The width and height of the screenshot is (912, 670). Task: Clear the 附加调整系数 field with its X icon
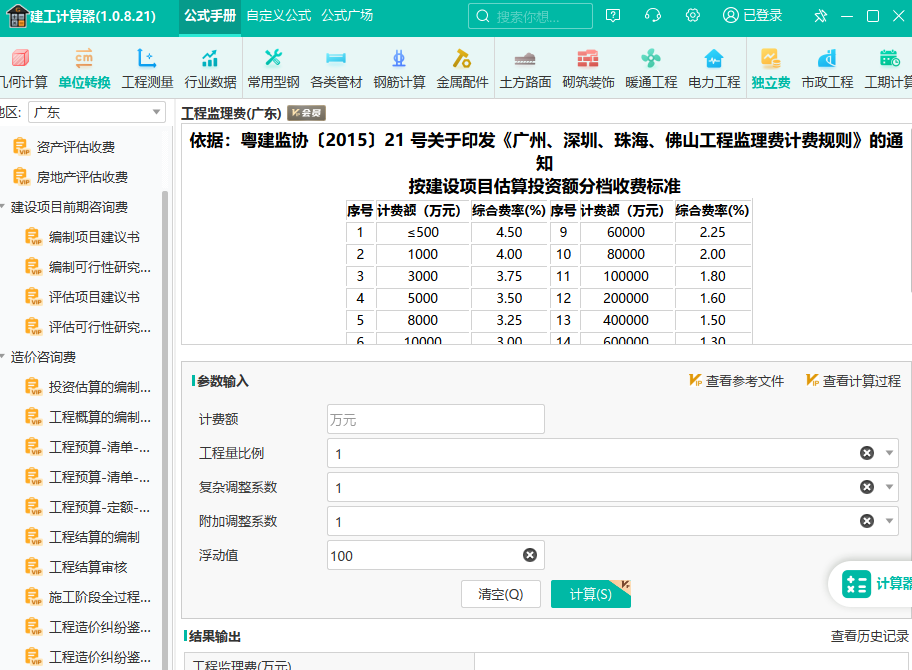(x=867, y=521)
